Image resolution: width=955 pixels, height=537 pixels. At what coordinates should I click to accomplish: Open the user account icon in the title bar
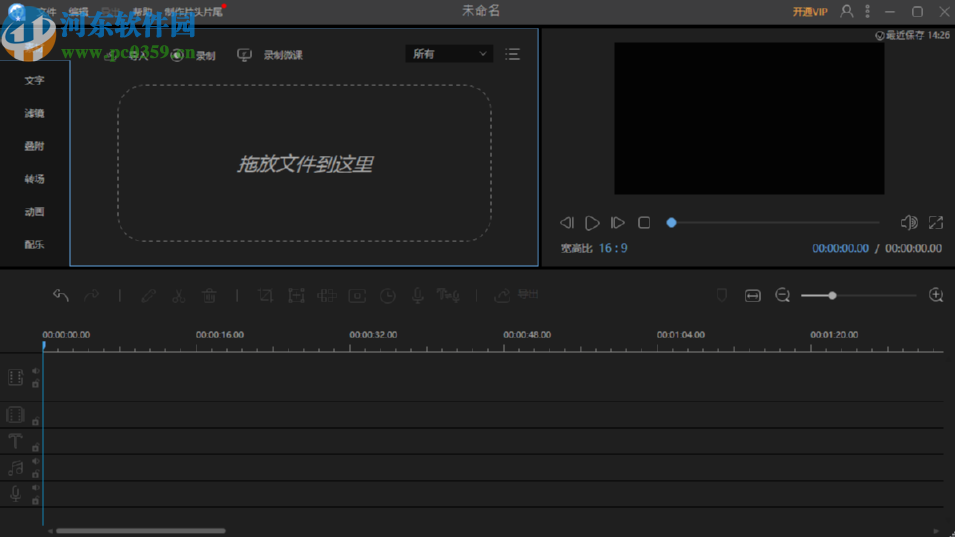(x=846, y=11)
